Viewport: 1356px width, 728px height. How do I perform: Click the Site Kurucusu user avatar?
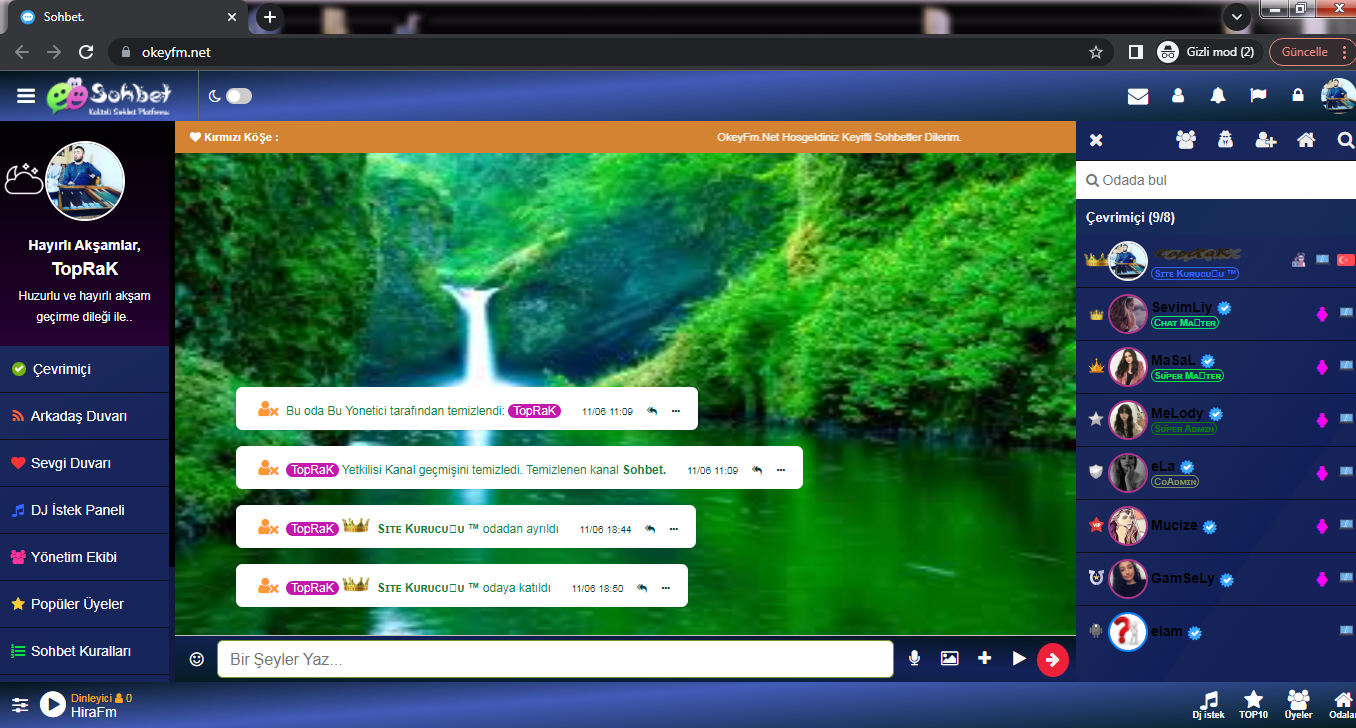tap(1127, 261)
